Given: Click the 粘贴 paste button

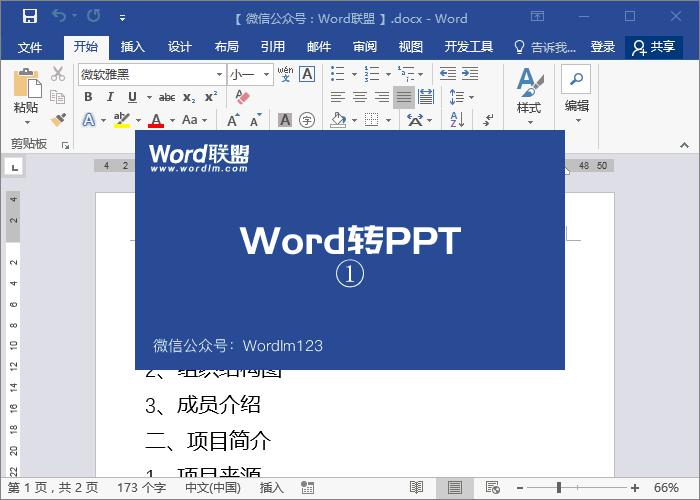Looking at the screenshot, I should (26, 96).
